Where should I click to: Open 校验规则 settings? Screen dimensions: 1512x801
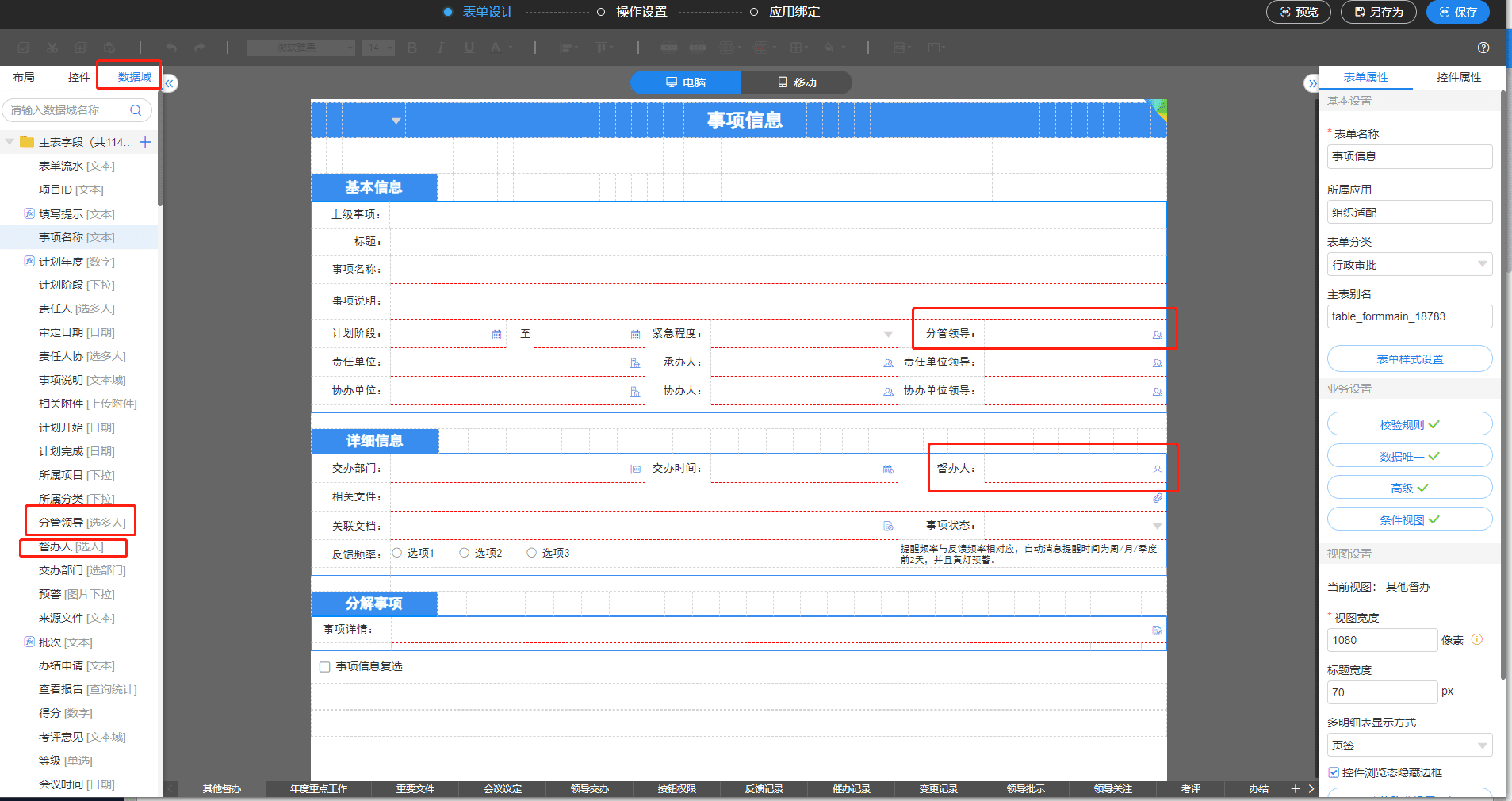(1410, 425)
